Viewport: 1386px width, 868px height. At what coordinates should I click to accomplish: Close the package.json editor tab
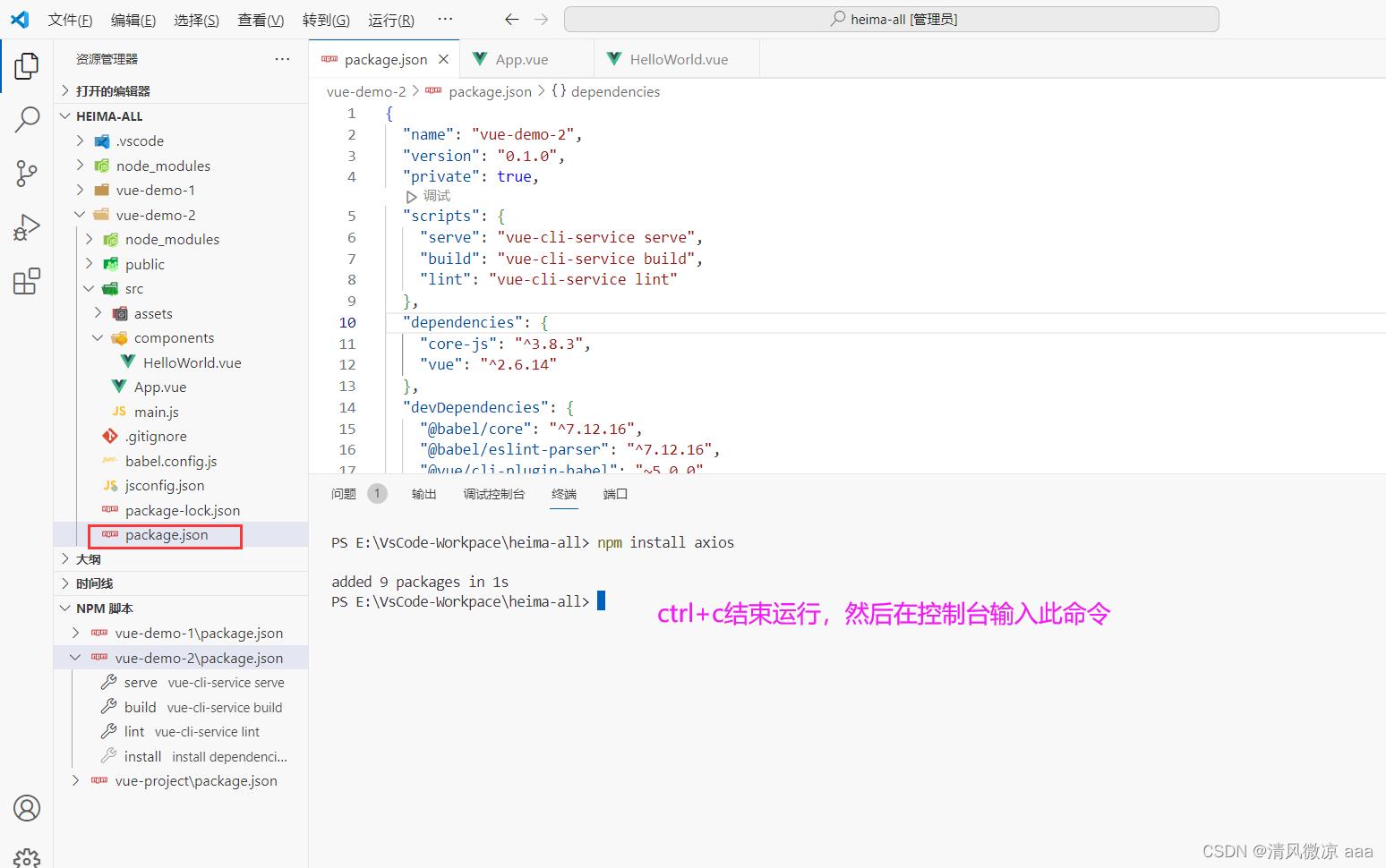tap(443, 59)
